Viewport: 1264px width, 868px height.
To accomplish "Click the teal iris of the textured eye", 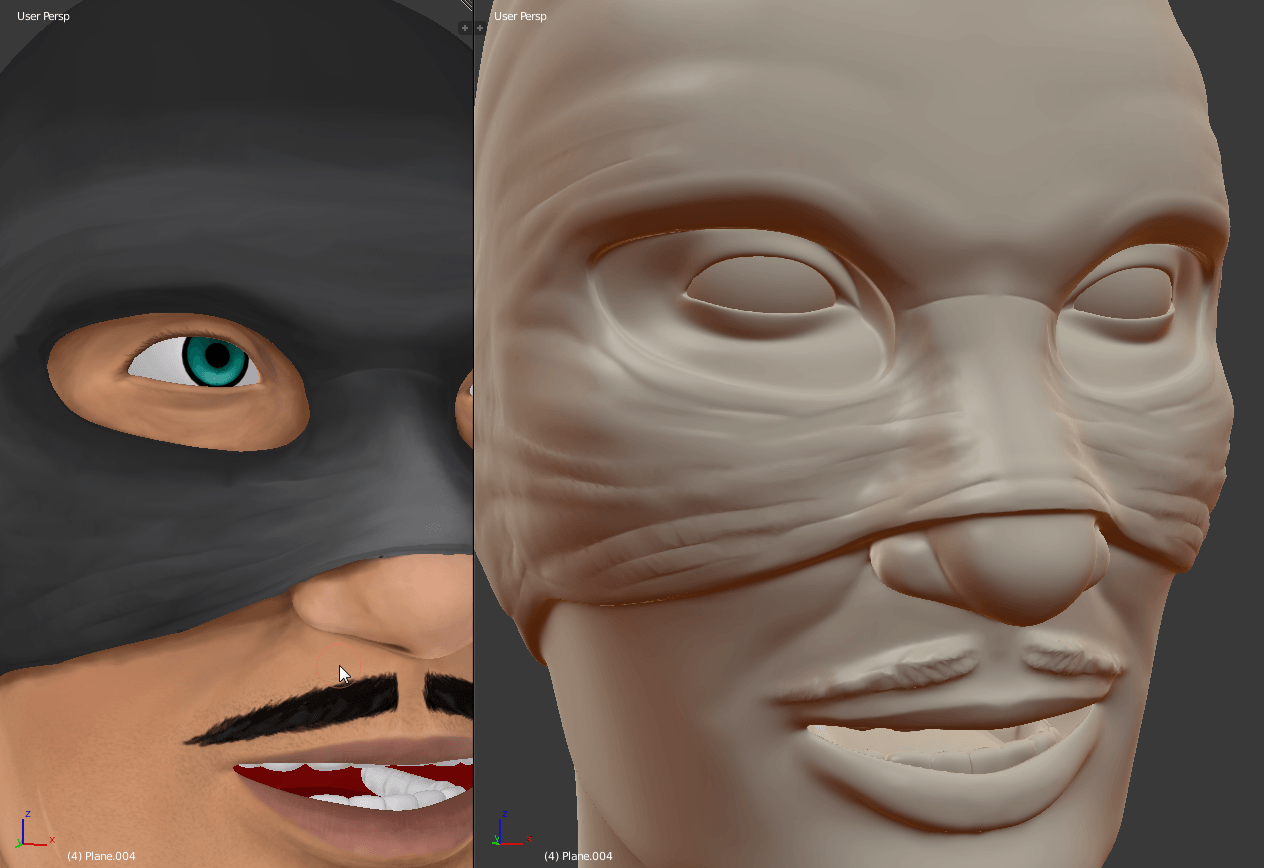I will click(x=230, y=362).
